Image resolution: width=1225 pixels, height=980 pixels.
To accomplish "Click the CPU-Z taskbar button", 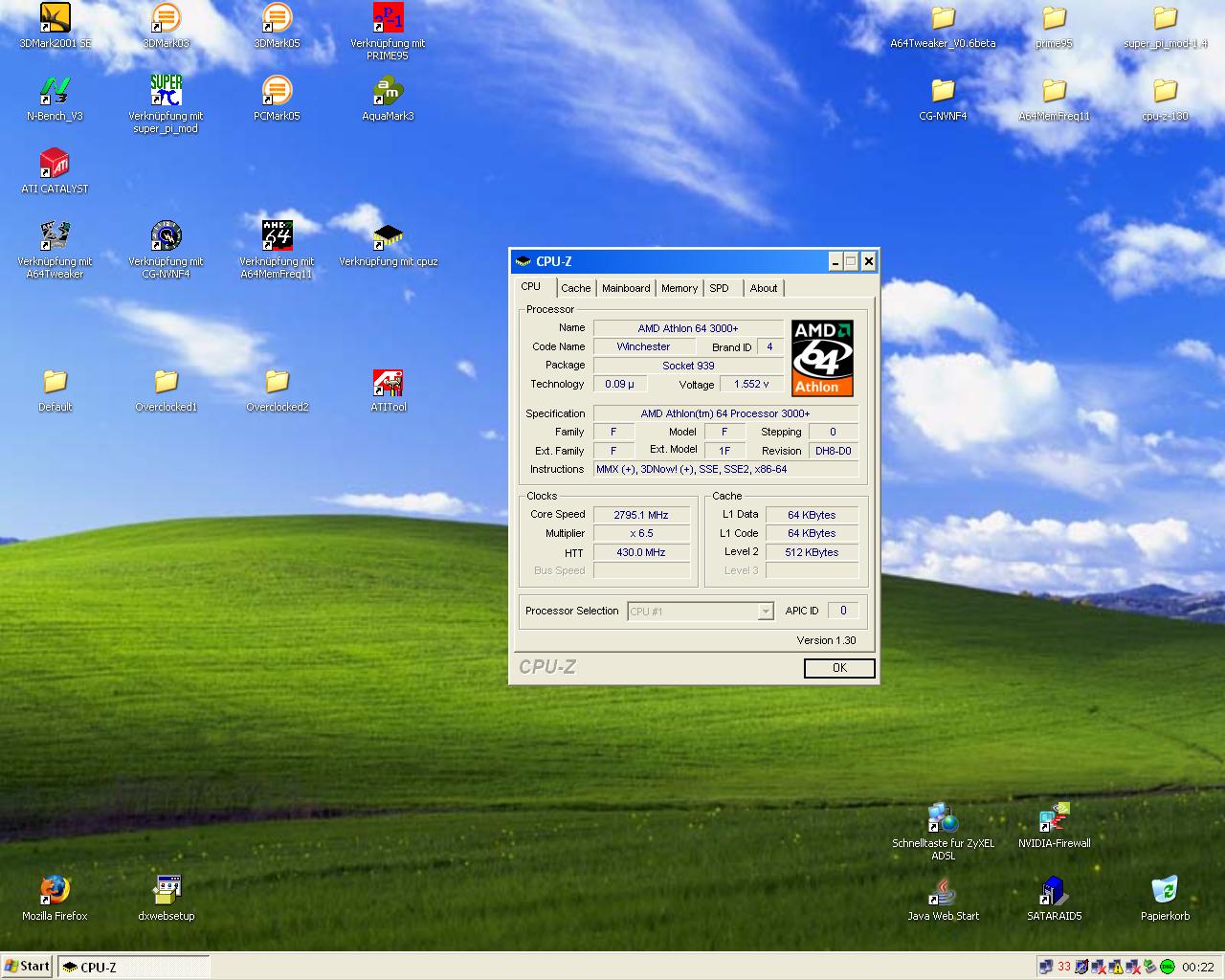I will (133, 968).
